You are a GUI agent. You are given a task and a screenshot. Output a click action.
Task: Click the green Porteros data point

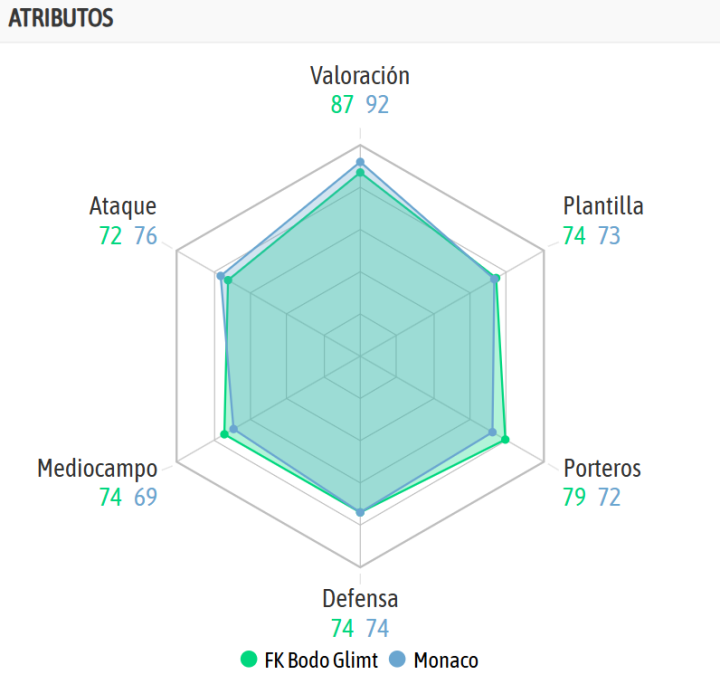pyautogui.click(x=505, y=440)
